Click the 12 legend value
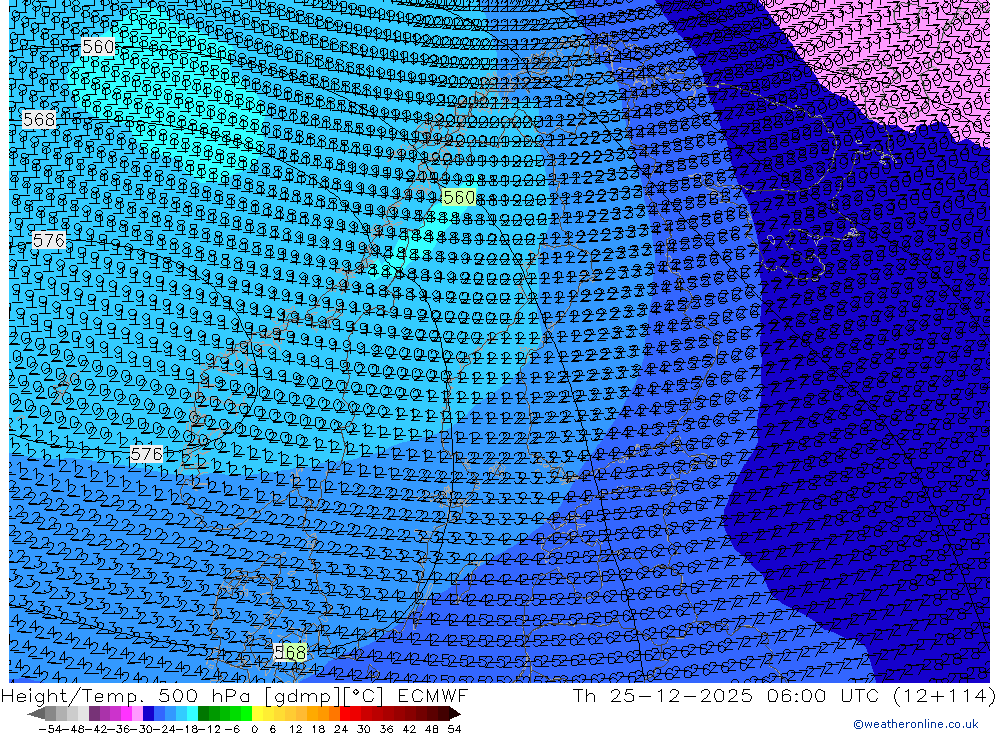Image resolution: width=1000 pixels, height=733 pixels. 295,729
